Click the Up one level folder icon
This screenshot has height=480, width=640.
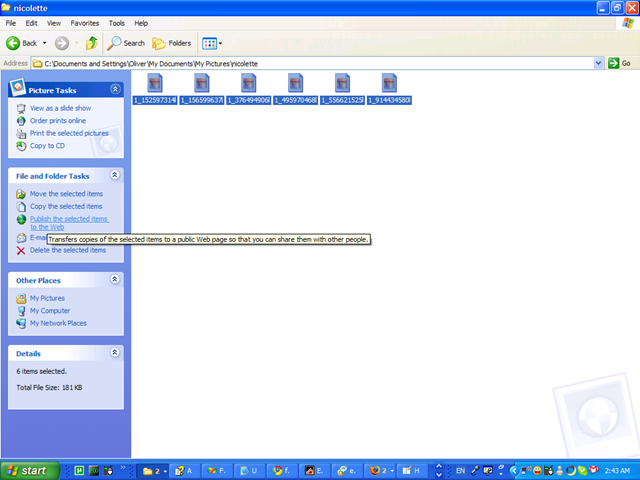pos(91,43)
